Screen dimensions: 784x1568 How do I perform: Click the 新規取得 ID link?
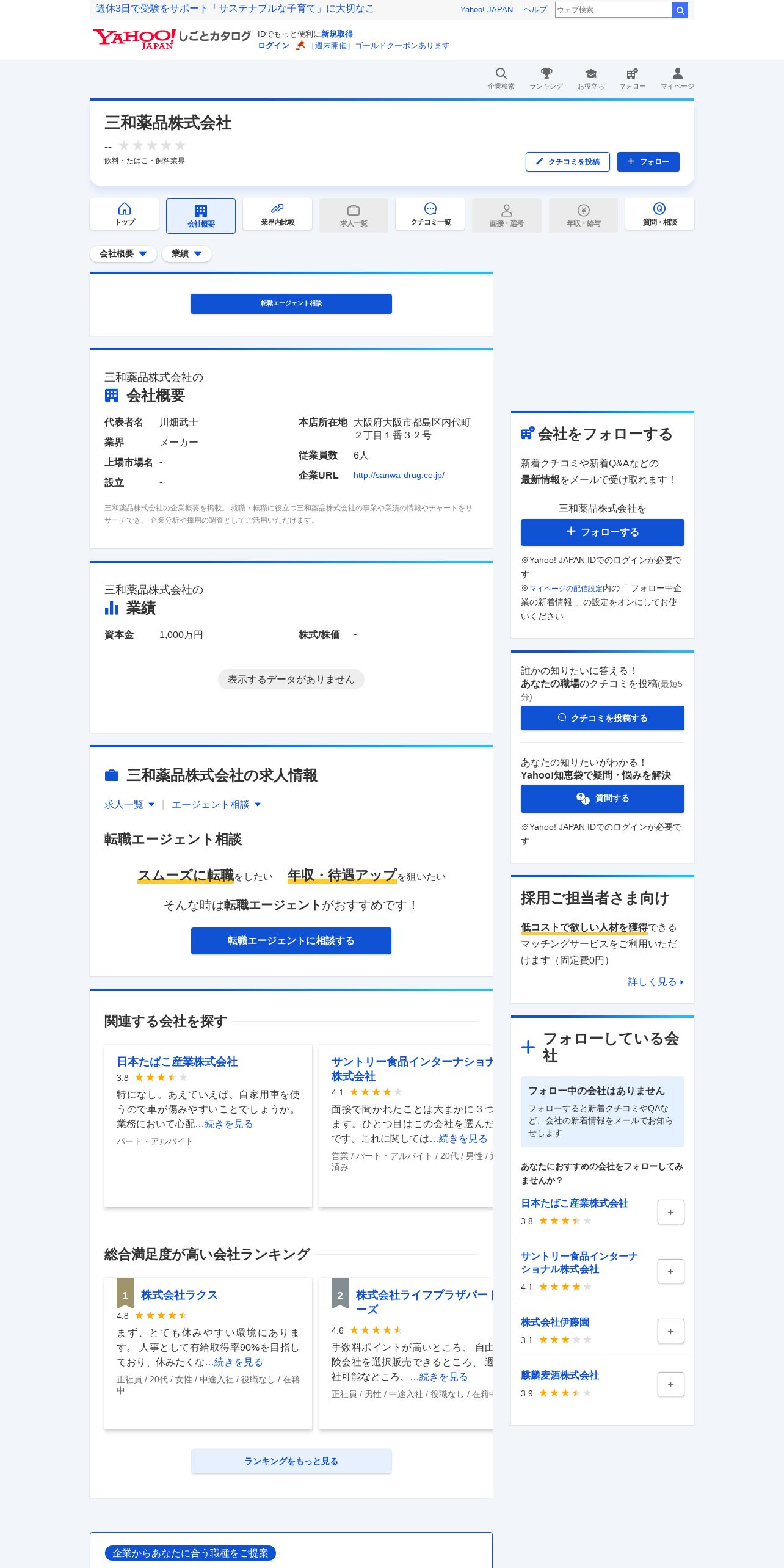pos(337,34)
